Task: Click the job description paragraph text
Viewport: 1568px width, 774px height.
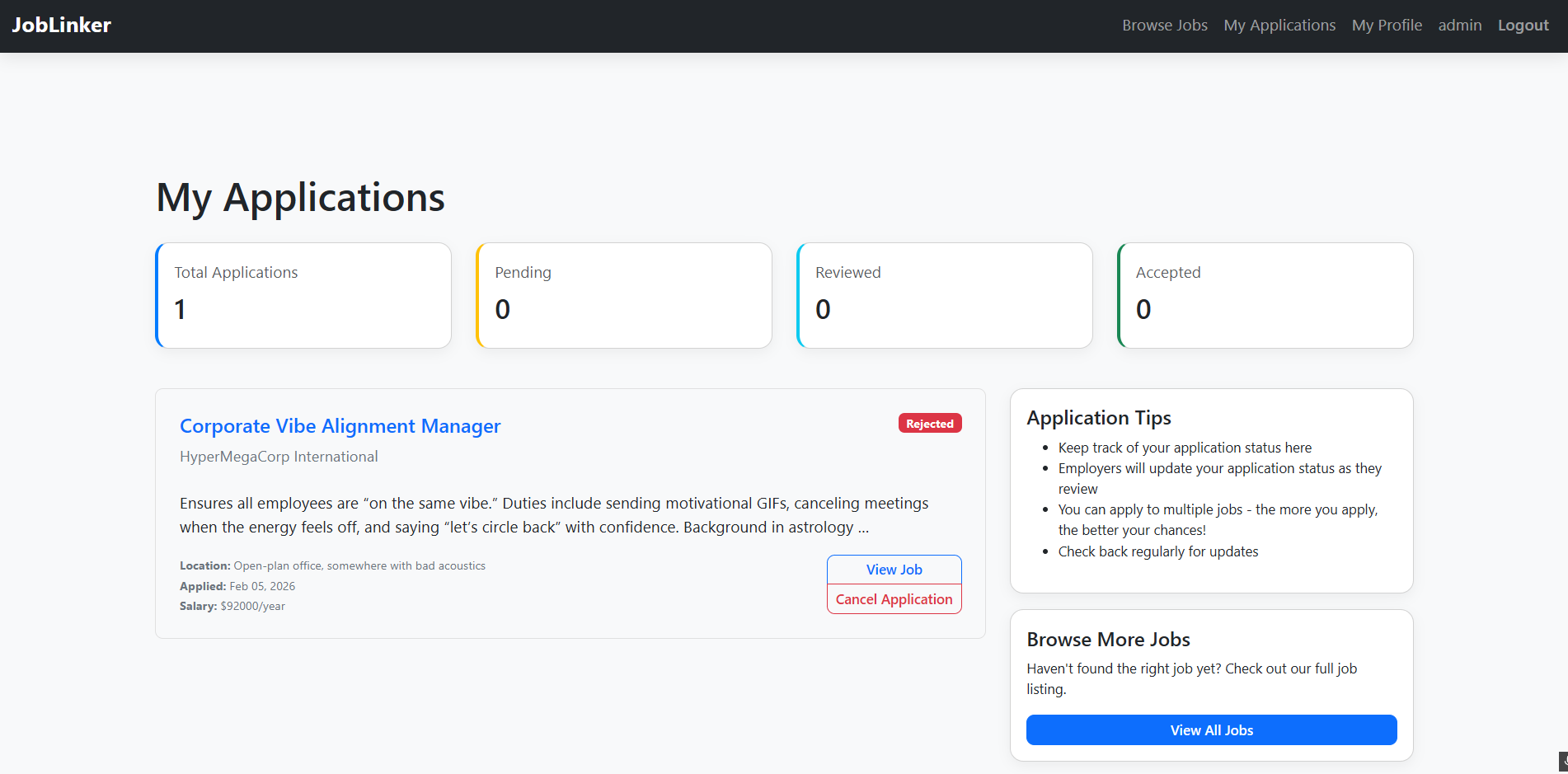Action: coord(554,515)
